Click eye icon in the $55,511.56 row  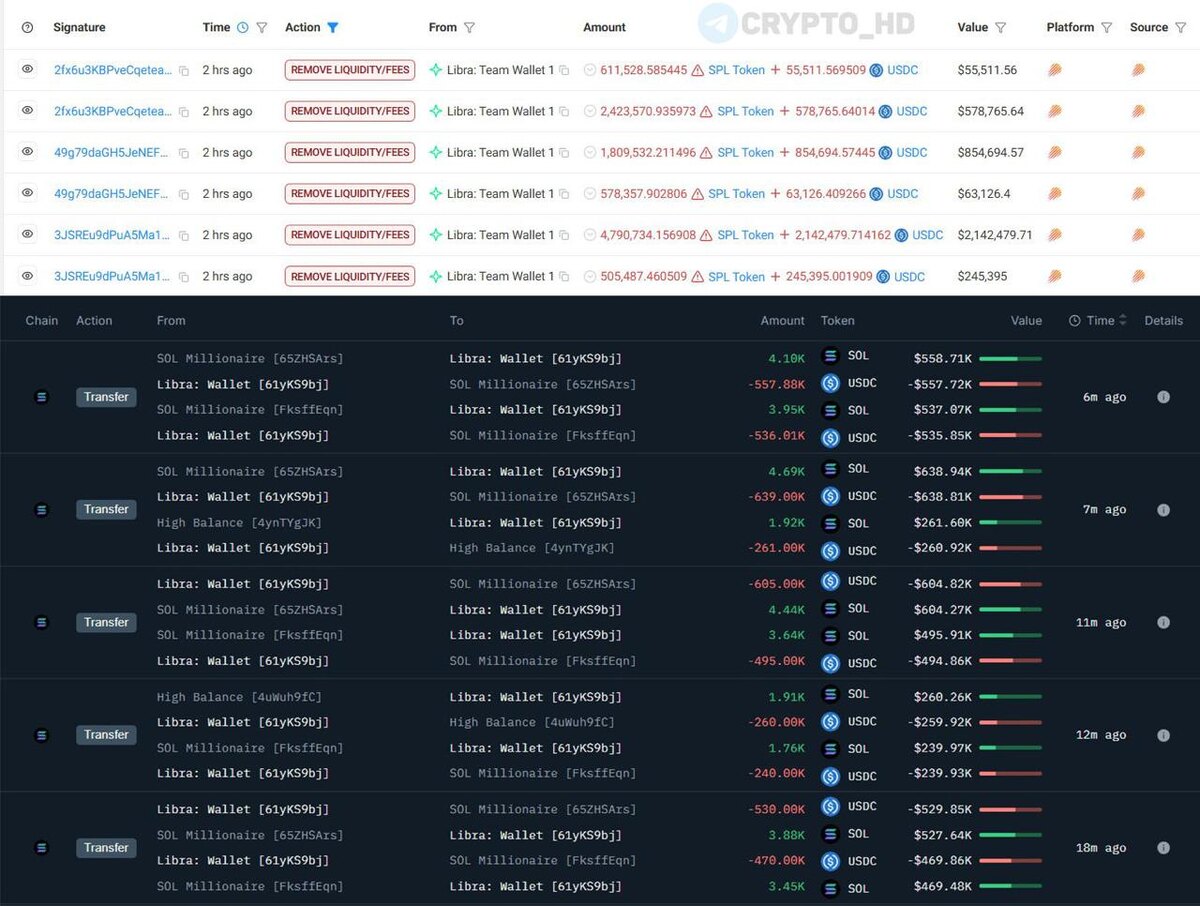pyautogui.click(x=28, y=70)
